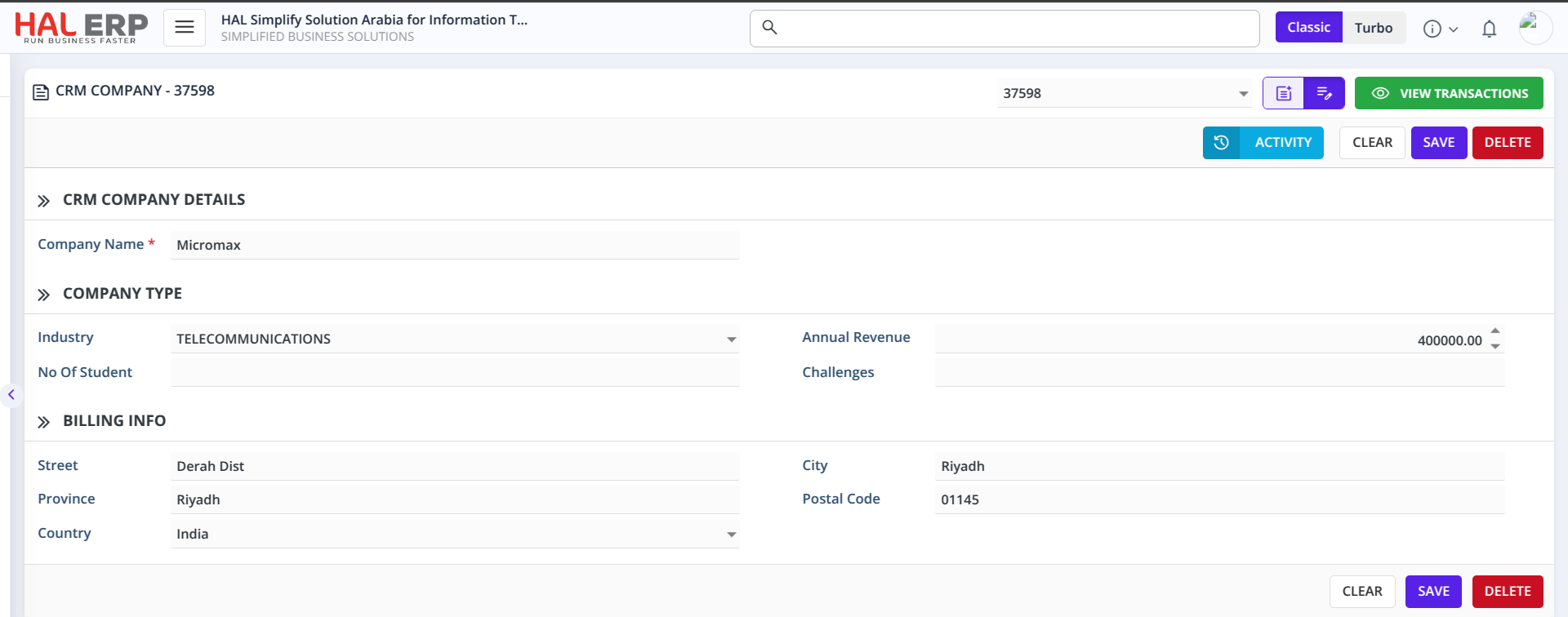Increase Annual Revenue with up arrow
Viewport: 1568px width, 617px height.
[x=1494, y=331]
